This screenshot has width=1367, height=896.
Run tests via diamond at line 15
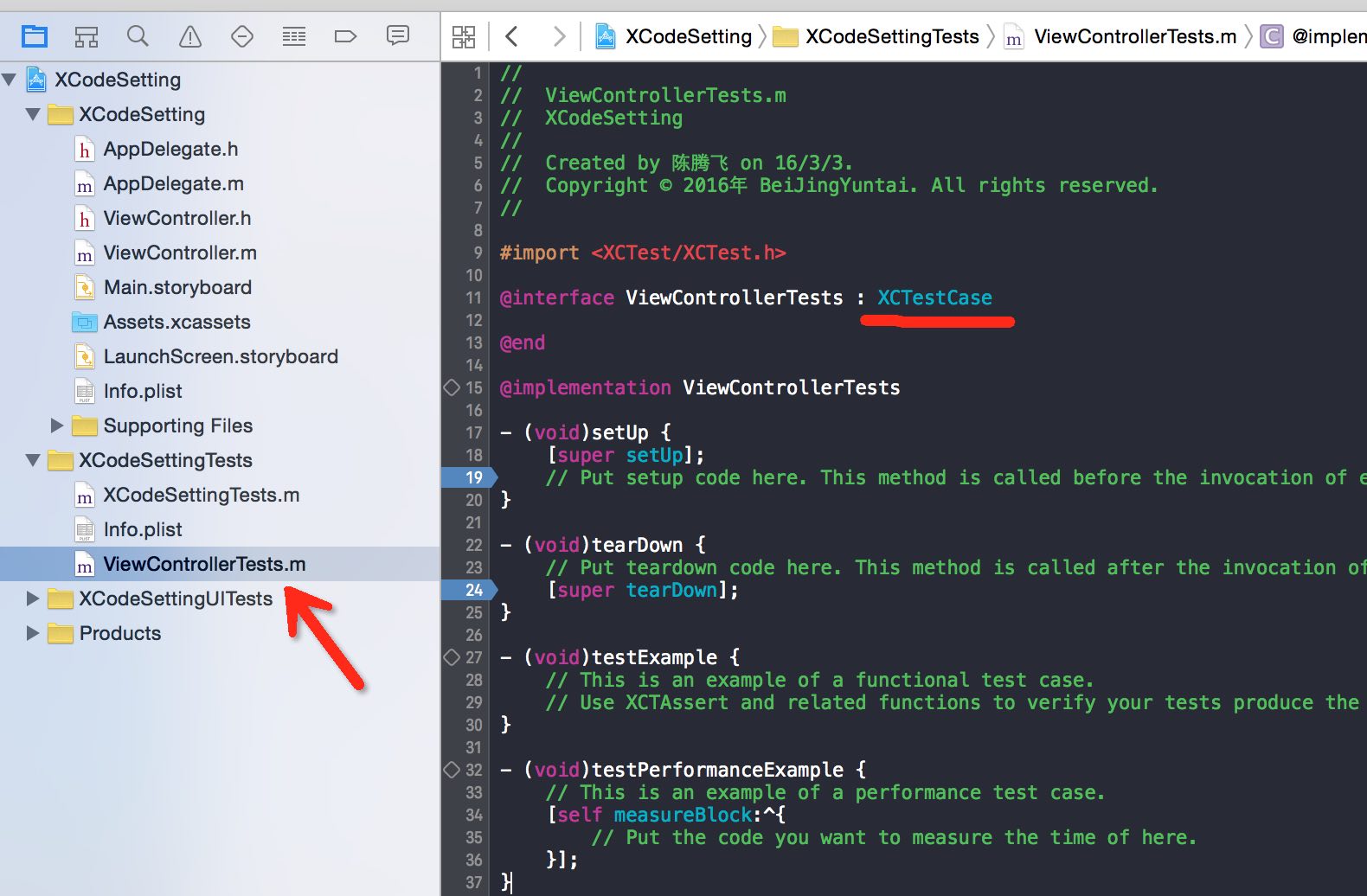452,387
